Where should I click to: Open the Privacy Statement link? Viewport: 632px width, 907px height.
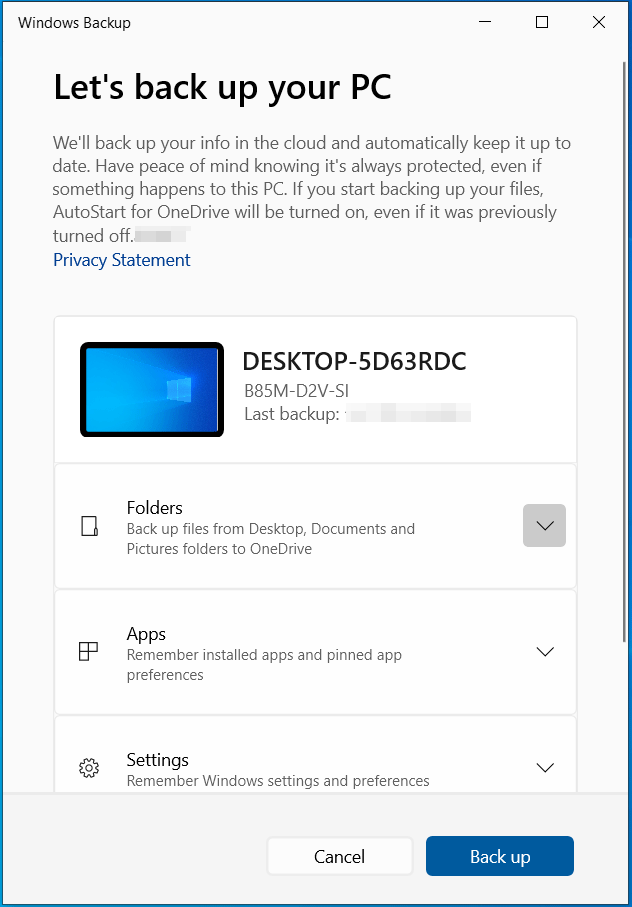pos(121,260)
